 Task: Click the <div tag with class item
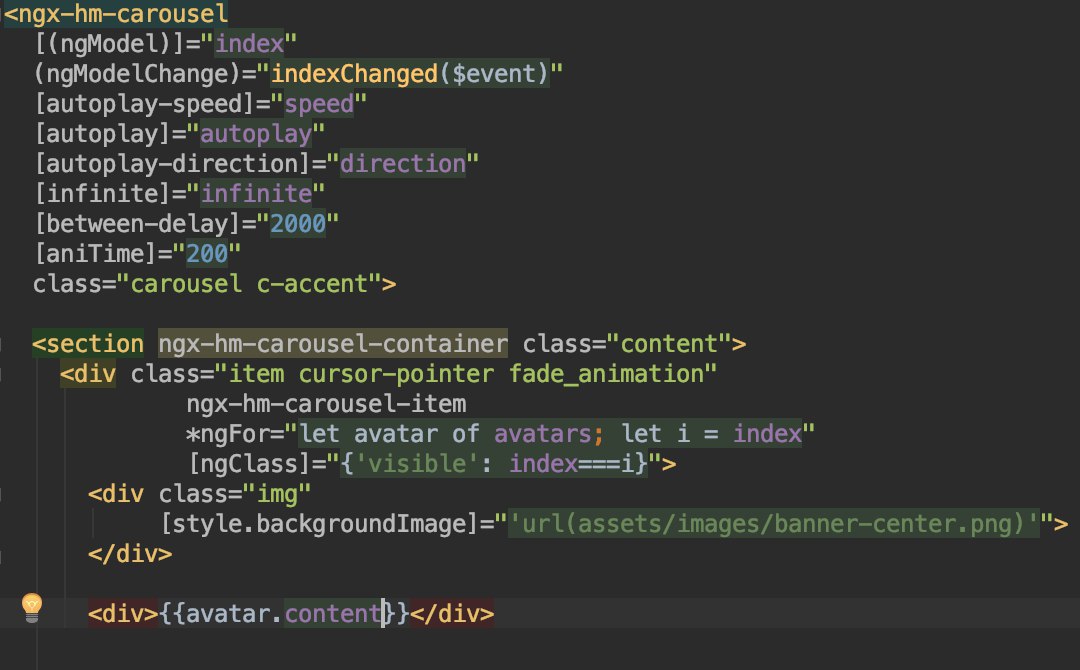pos(88,374)
